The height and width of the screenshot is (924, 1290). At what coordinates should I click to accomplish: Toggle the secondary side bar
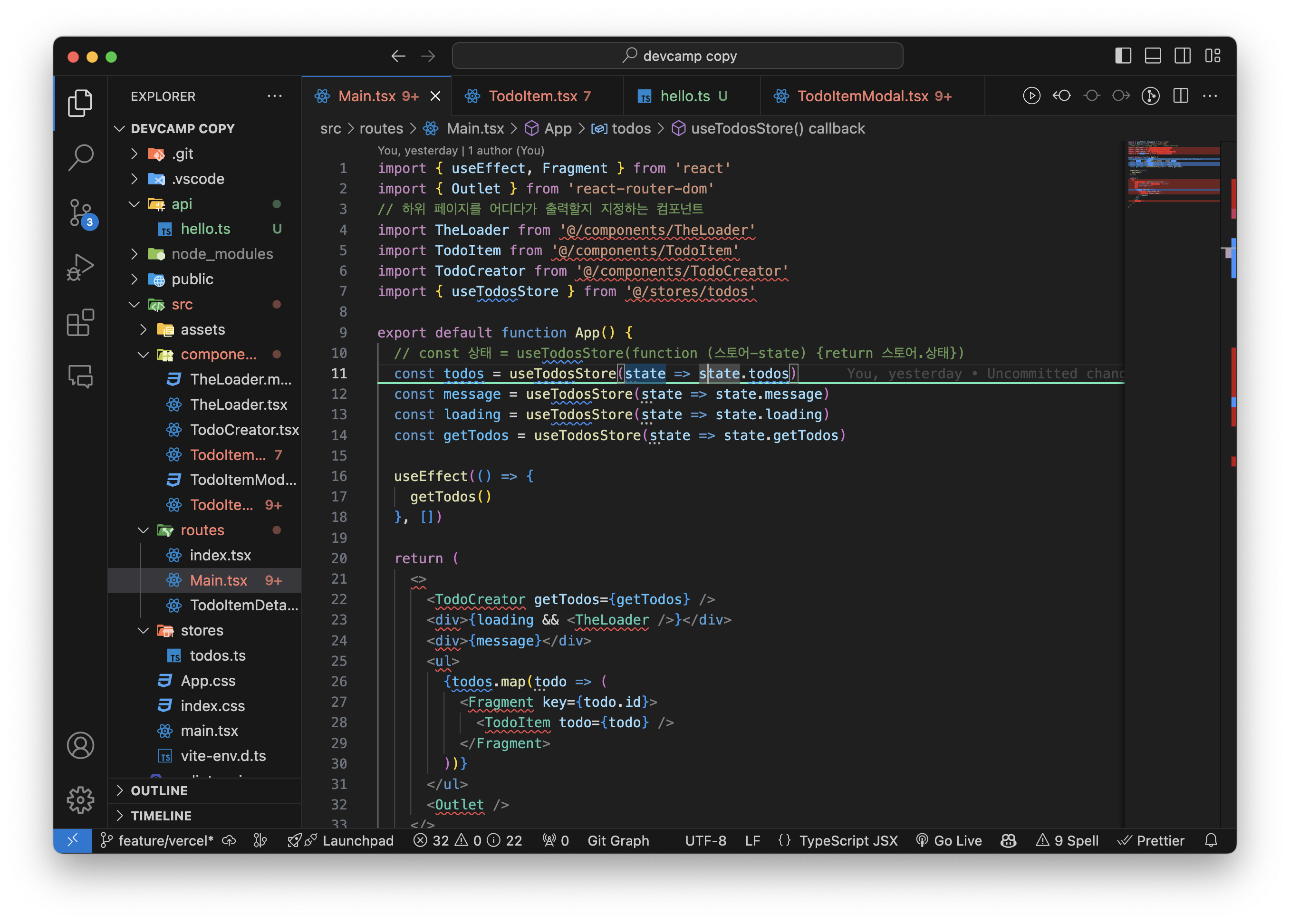[1183, 56]
